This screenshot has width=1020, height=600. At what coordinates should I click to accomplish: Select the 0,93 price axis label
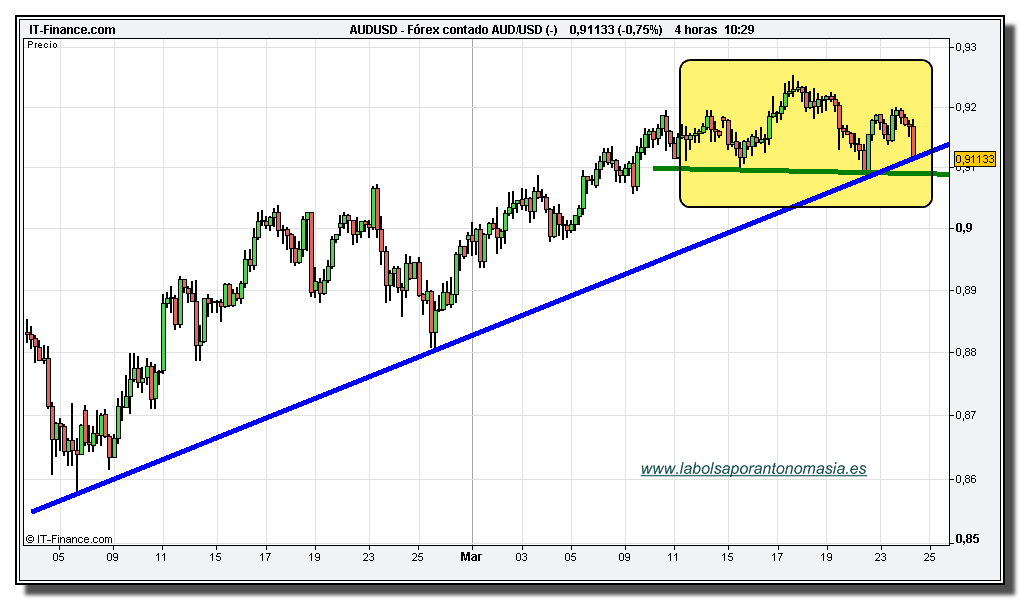click(966, 48)
